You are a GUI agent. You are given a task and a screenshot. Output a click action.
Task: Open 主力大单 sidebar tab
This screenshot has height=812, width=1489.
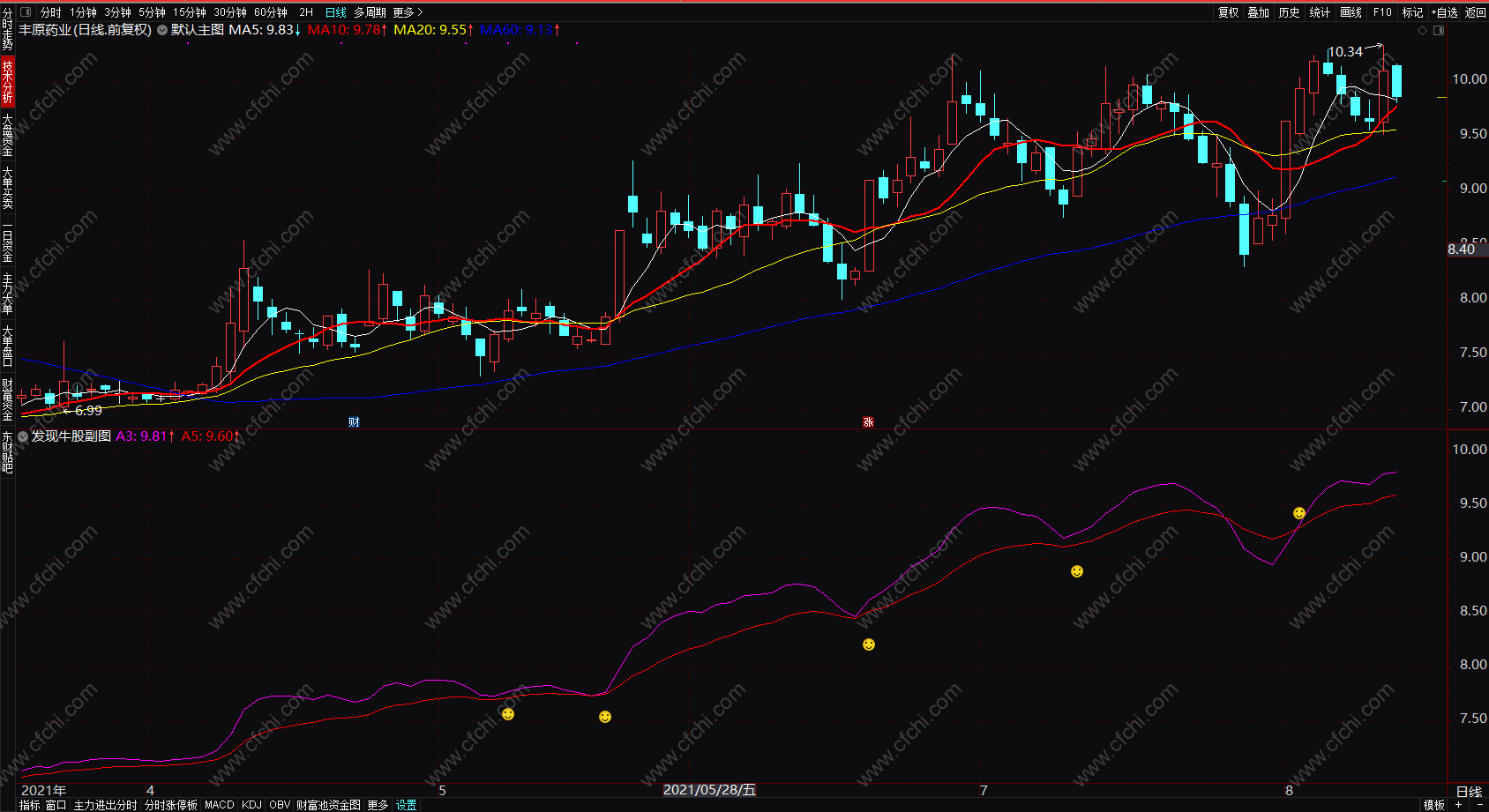click(7, 294)
